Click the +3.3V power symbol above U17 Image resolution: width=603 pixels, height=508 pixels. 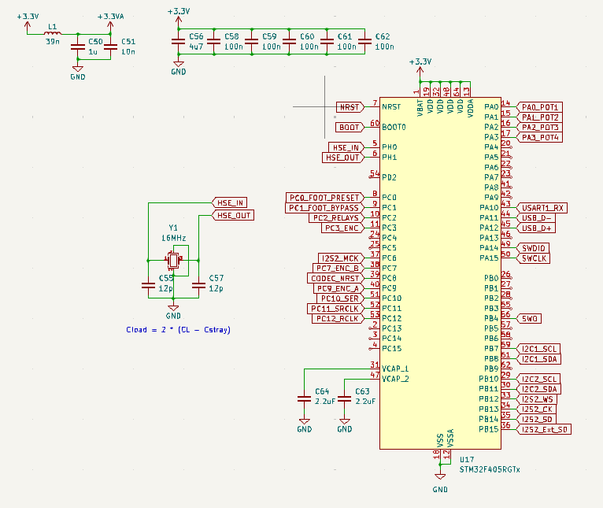[420, 71]
